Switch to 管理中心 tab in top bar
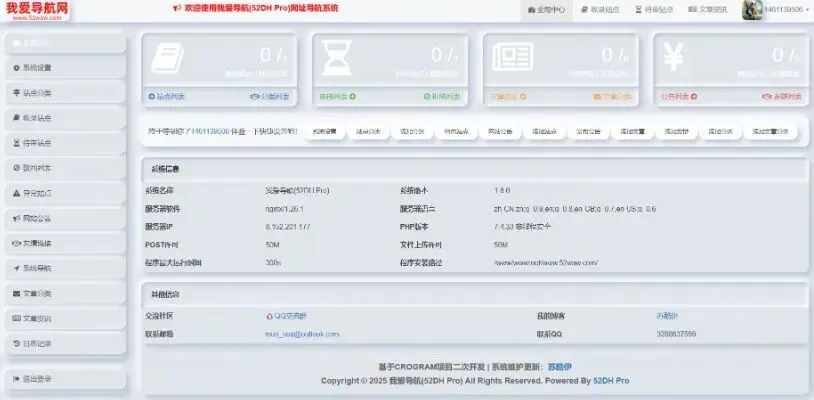Image resolution: width=814 pixels, height=400 pixels. coord(546,10)
